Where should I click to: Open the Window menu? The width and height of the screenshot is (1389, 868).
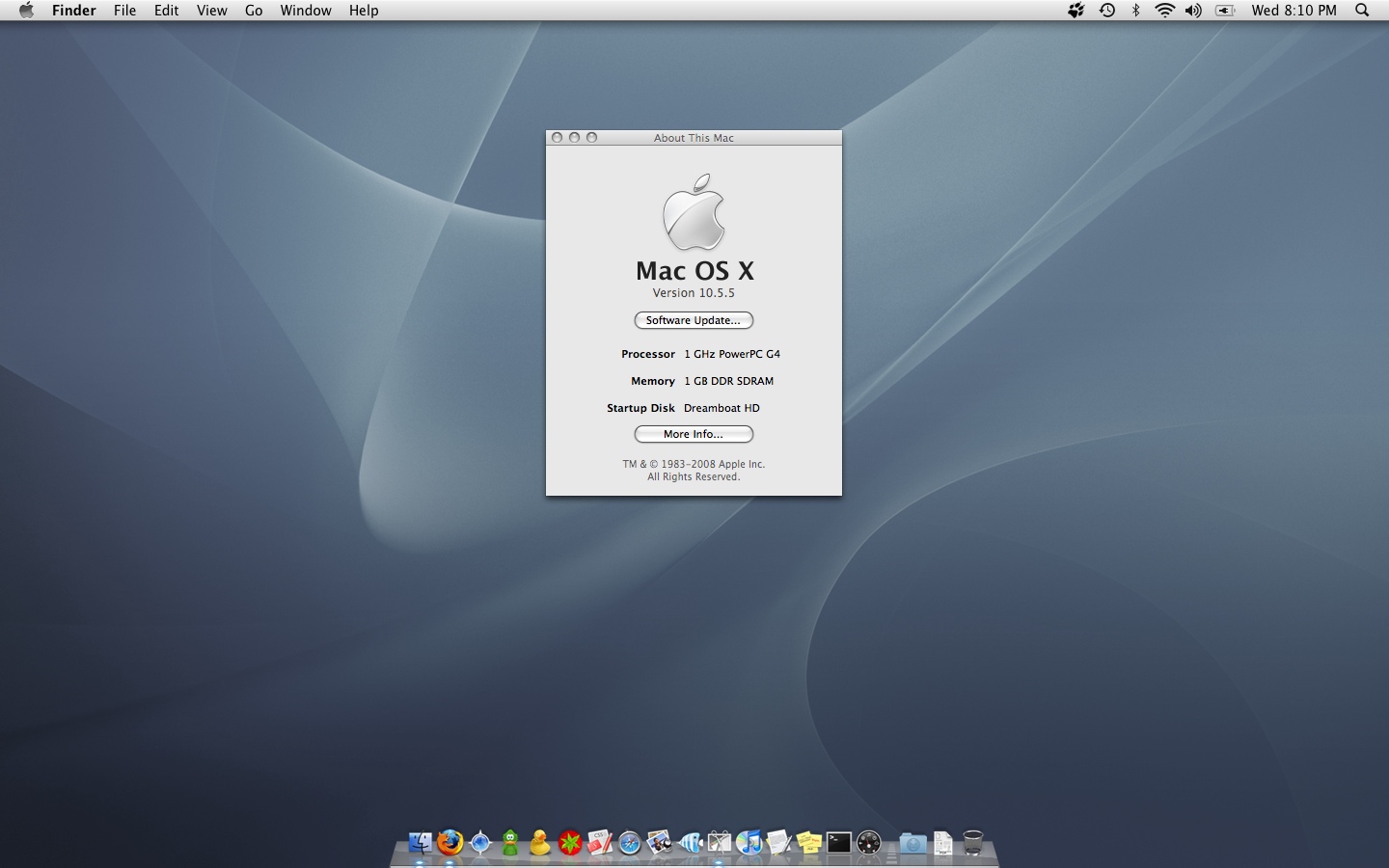click(306, 11)
